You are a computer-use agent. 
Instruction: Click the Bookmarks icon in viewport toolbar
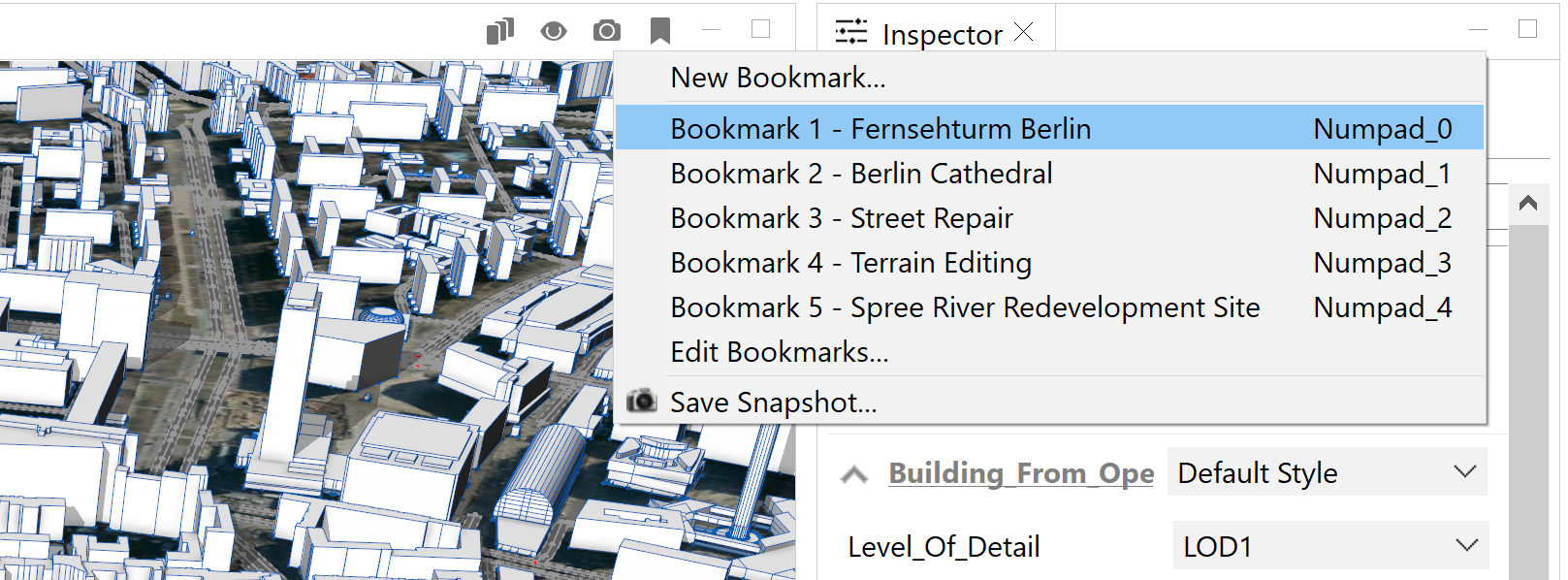(x=660, y=31)
